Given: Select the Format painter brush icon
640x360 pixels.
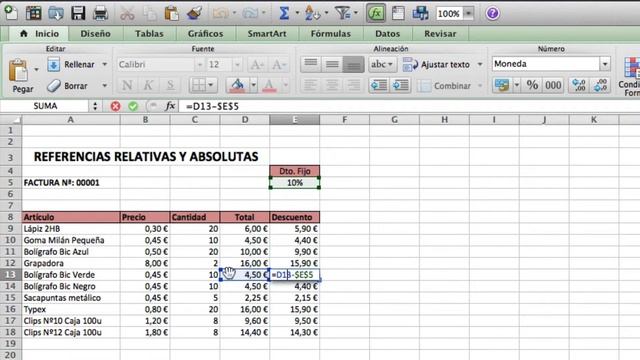Looking at the screenshot, I should (x=195, y=13).
